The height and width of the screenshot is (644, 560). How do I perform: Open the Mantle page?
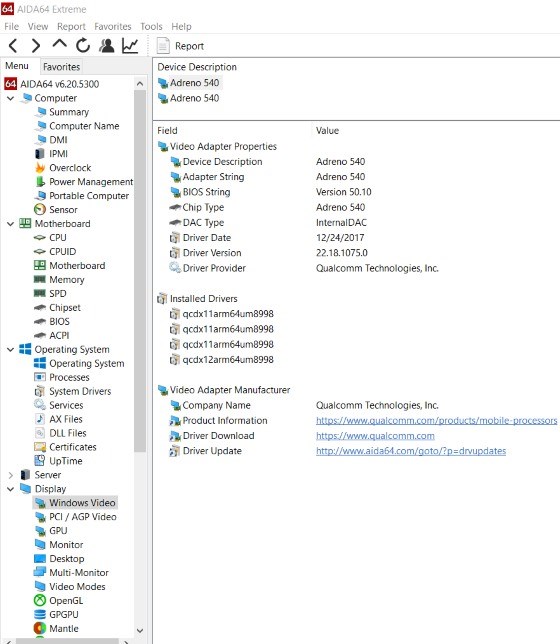(x=56, y=629)
